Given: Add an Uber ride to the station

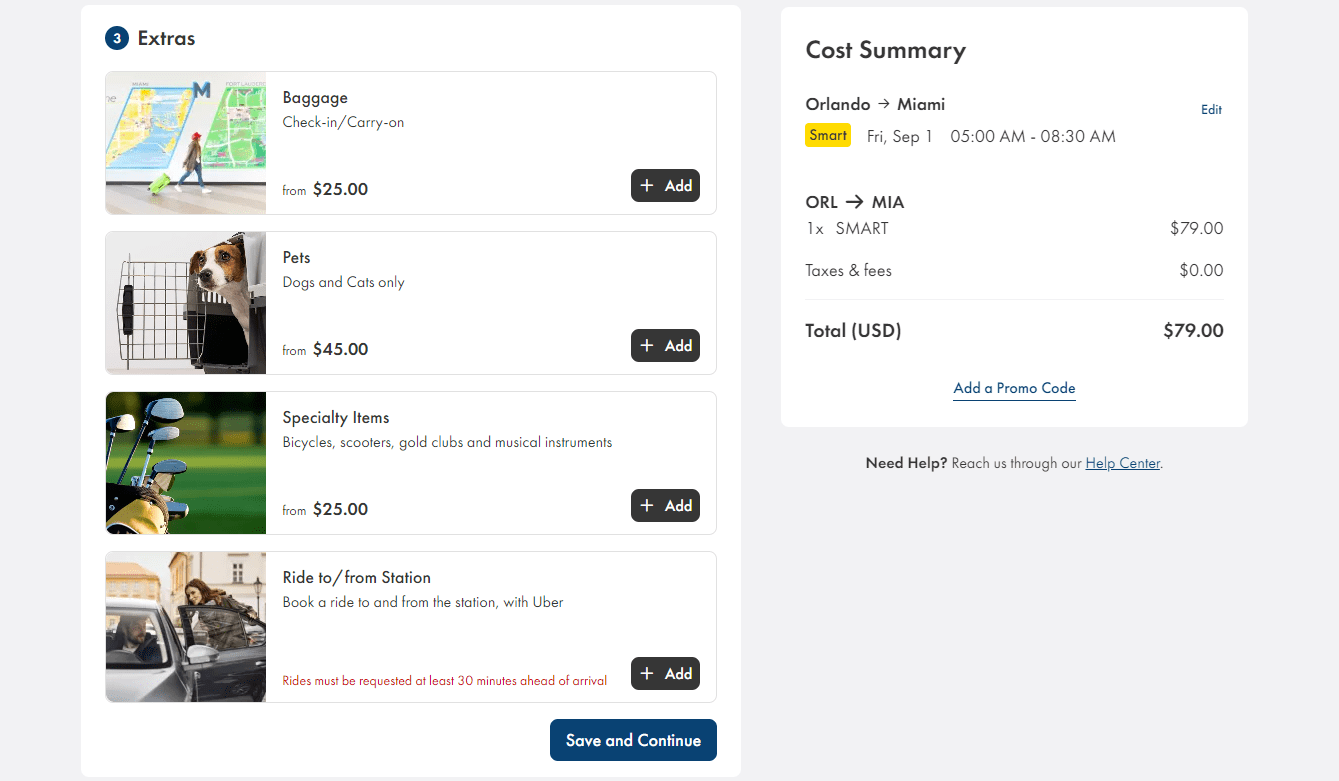Looking at the screenshot, I should [665, 673].
